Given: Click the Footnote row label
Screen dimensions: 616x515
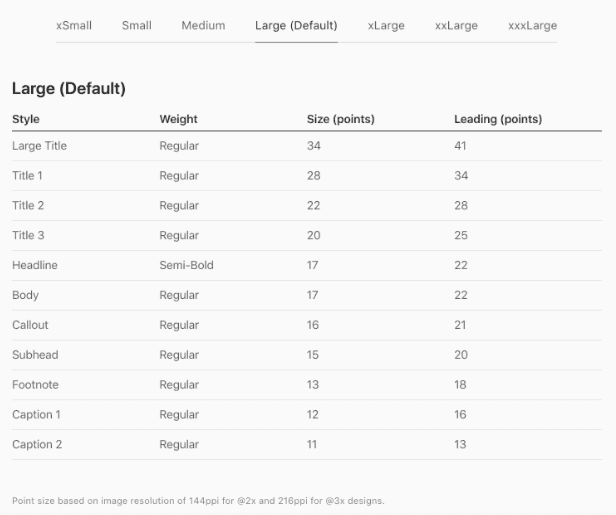Looking at the screenshot, I should click(x=35, y=385).
